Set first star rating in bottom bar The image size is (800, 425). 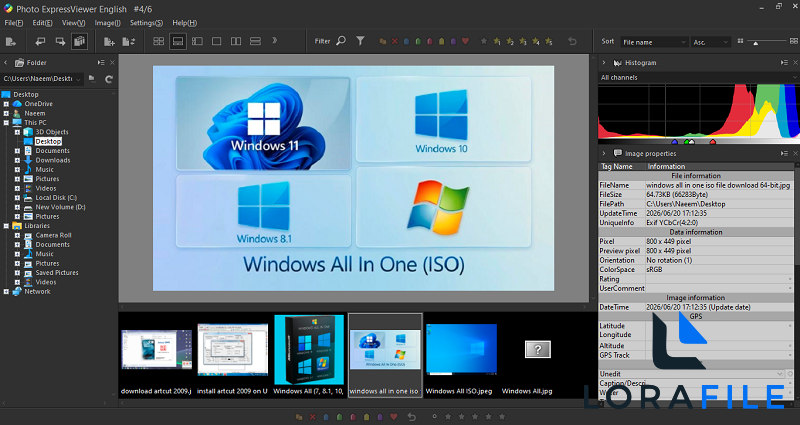click(448, 417)
